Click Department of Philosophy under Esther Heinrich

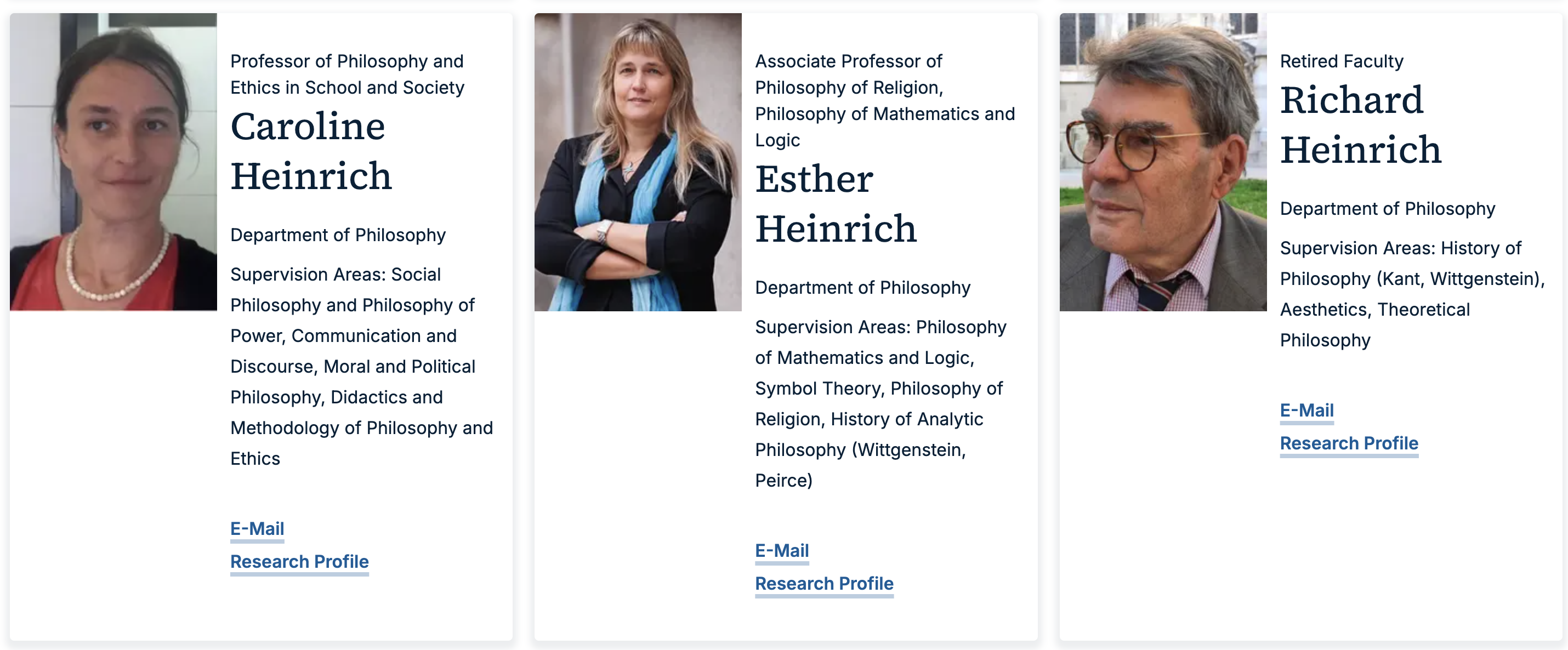(x=862, y=287)
